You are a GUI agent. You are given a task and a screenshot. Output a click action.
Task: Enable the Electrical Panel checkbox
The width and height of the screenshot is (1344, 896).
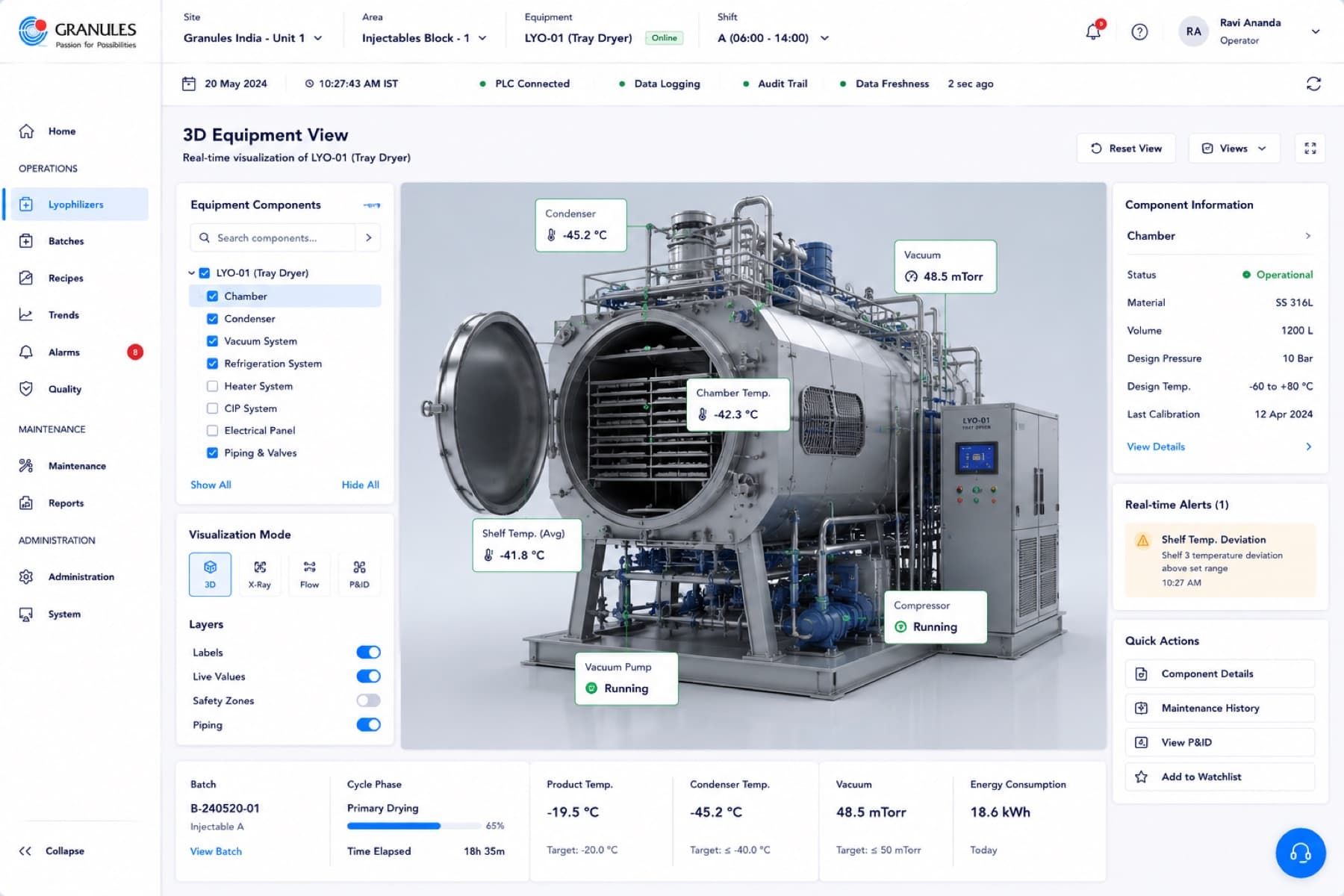tap(212, 431)
